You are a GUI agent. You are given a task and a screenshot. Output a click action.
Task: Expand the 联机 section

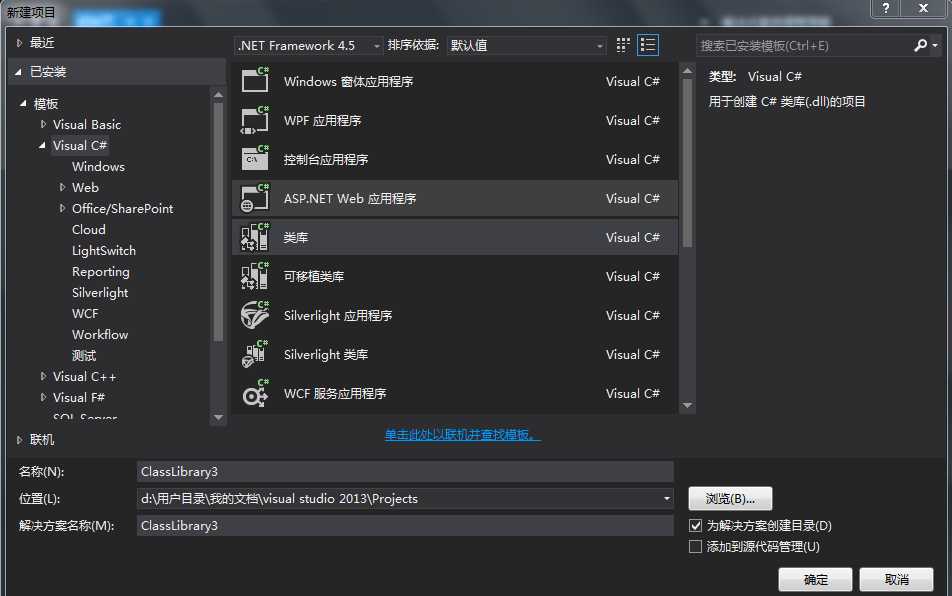point(19,440)
